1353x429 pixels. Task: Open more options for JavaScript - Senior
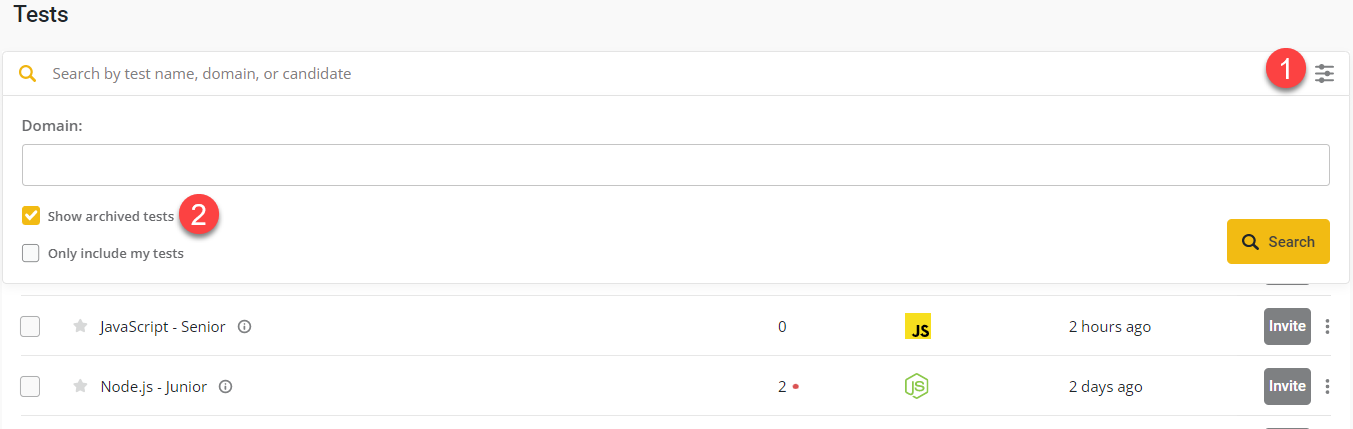click(1328, 326)
